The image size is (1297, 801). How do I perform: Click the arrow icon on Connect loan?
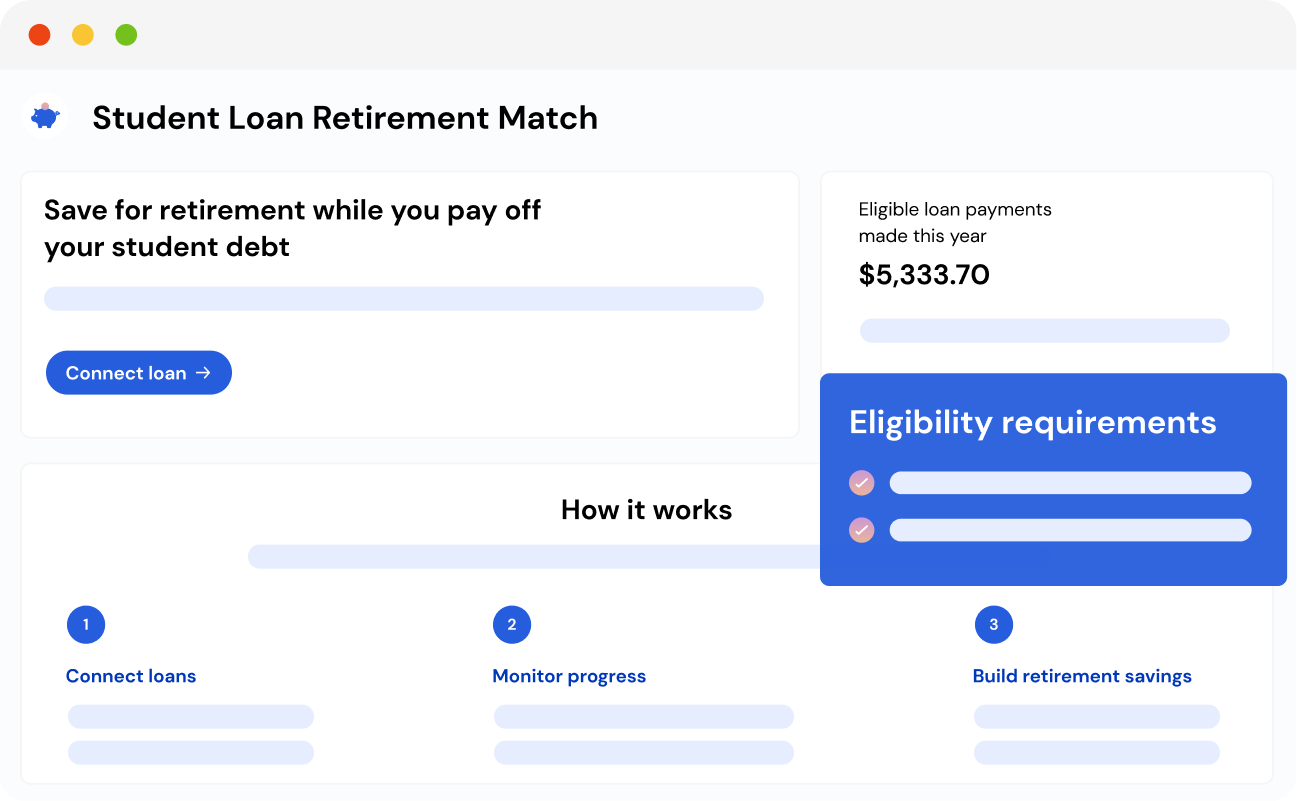pos(203,373)
